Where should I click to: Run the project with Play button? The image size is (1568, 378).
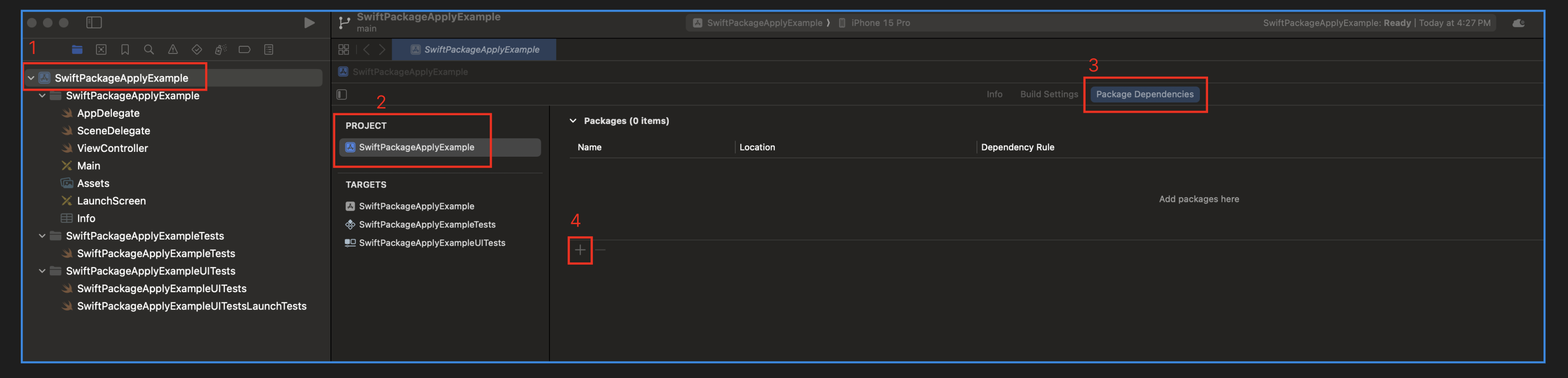(309, 23)
